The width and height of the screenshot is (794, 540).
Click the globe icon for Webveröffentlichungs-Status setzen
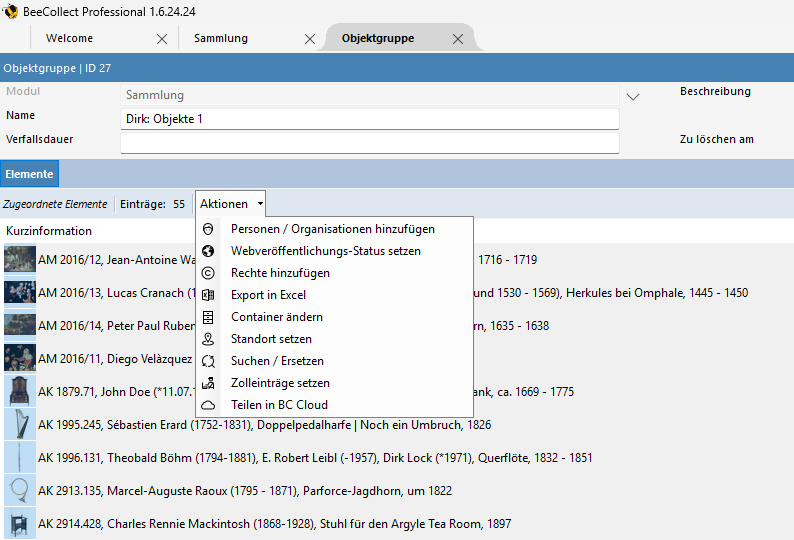point(209,251)
